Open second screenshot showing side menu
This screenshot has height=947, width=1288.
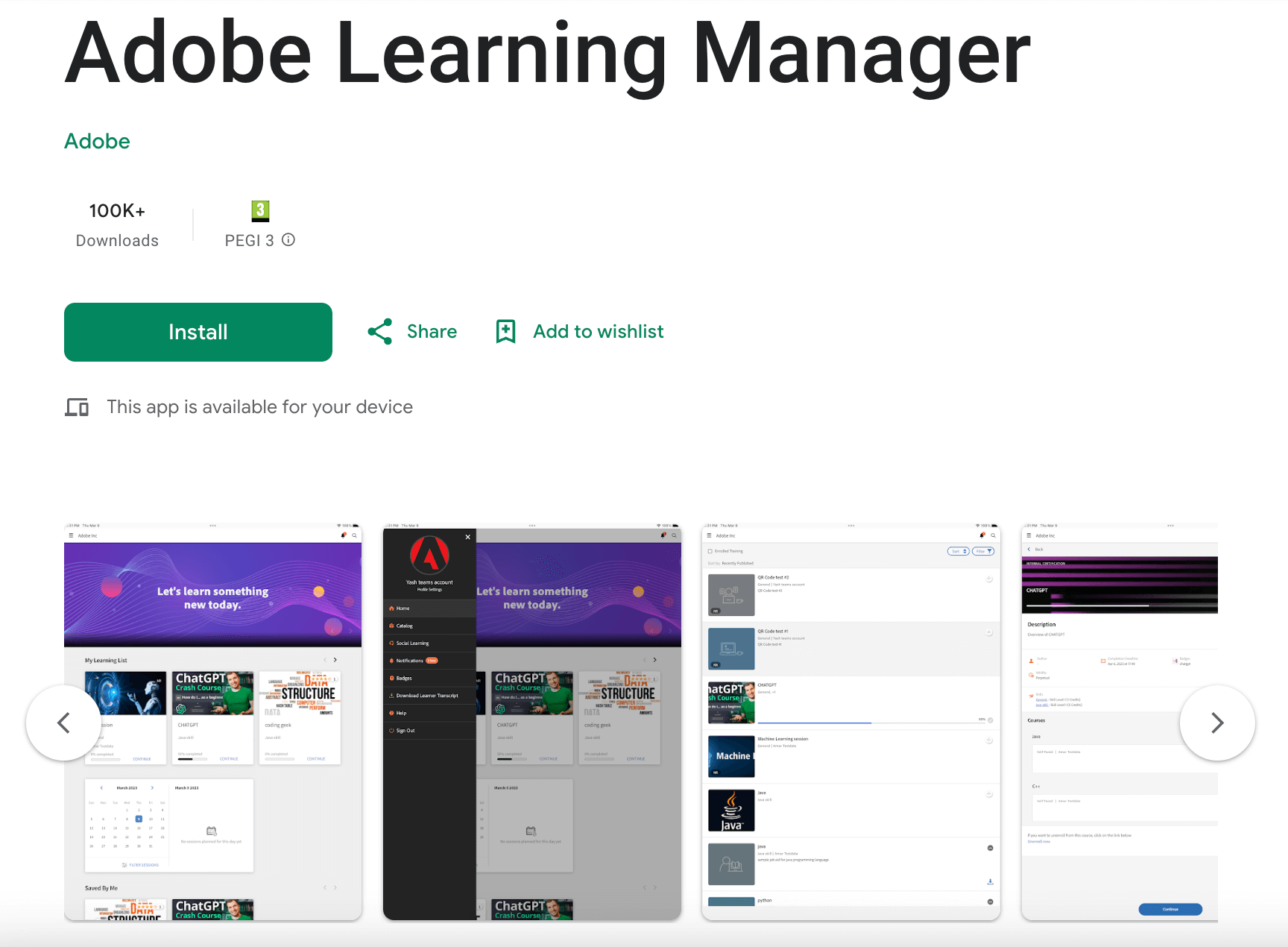[532, 722]
